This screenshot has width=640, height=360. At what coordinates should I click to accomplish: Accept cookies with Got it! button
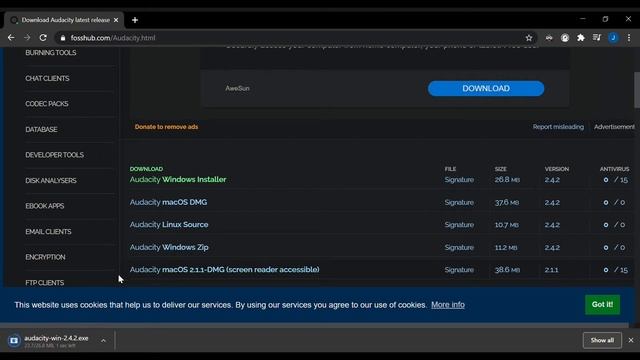(x=602, y=304)
